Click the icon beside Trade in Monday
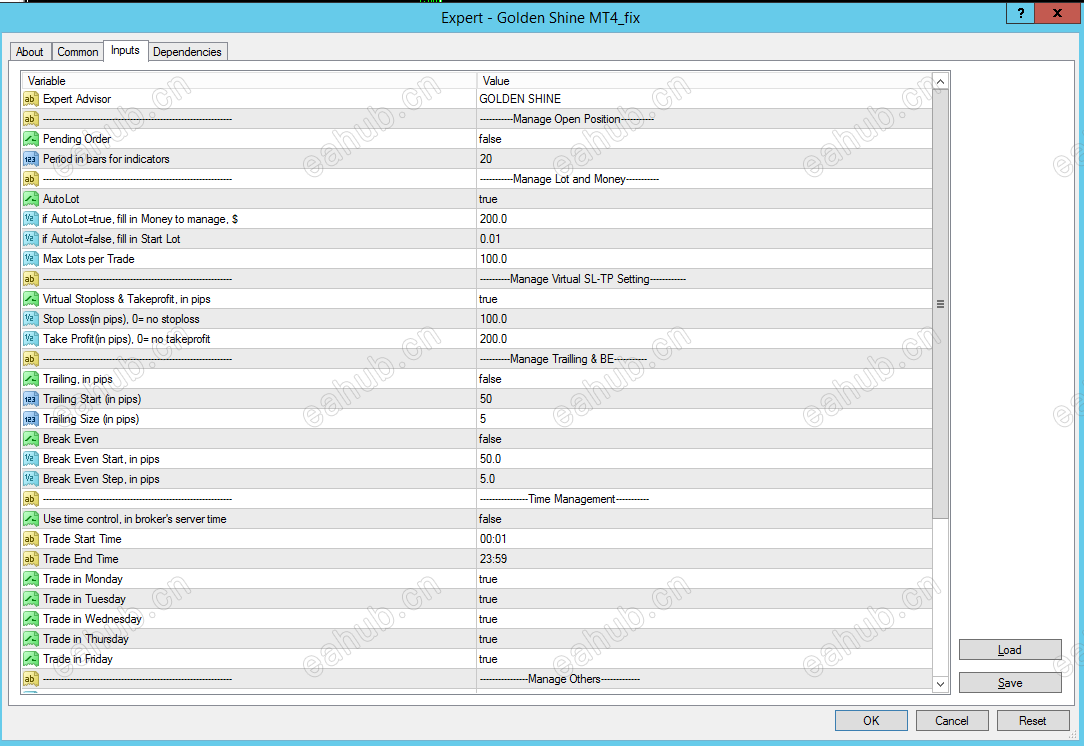1084x746 pixels. [30, 580]
